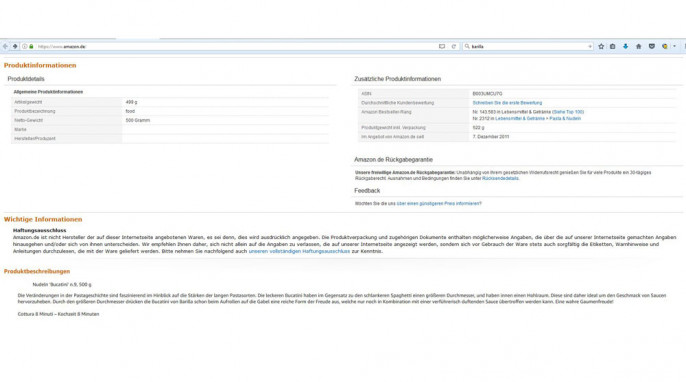Viewport: 686px width, 382px height.
Task: Open the 'Siehe Top 100' link
Action: [568, 112]
